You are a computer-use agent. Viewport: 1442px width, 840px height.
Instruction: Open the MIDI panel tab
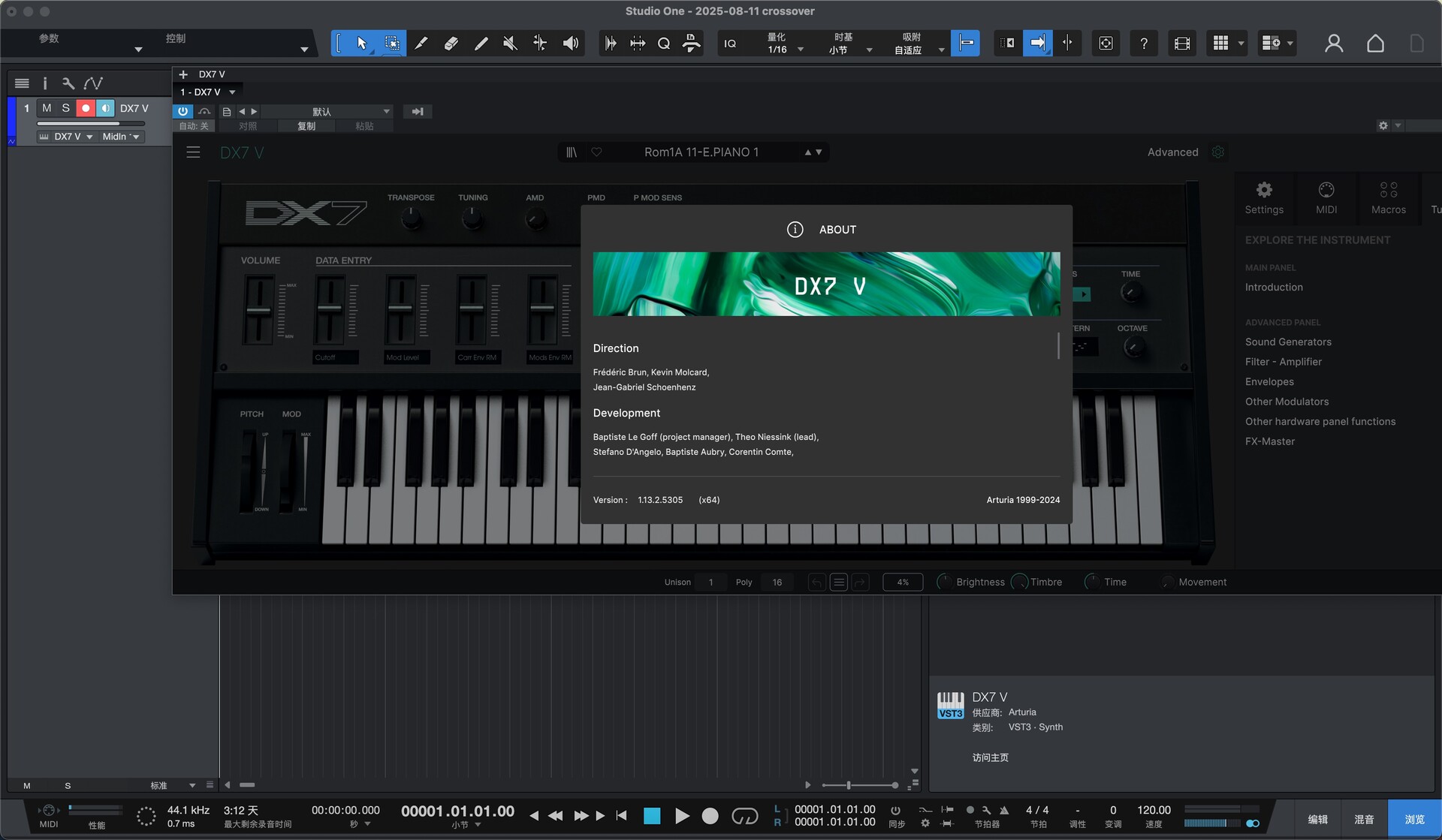point(1326,198)
